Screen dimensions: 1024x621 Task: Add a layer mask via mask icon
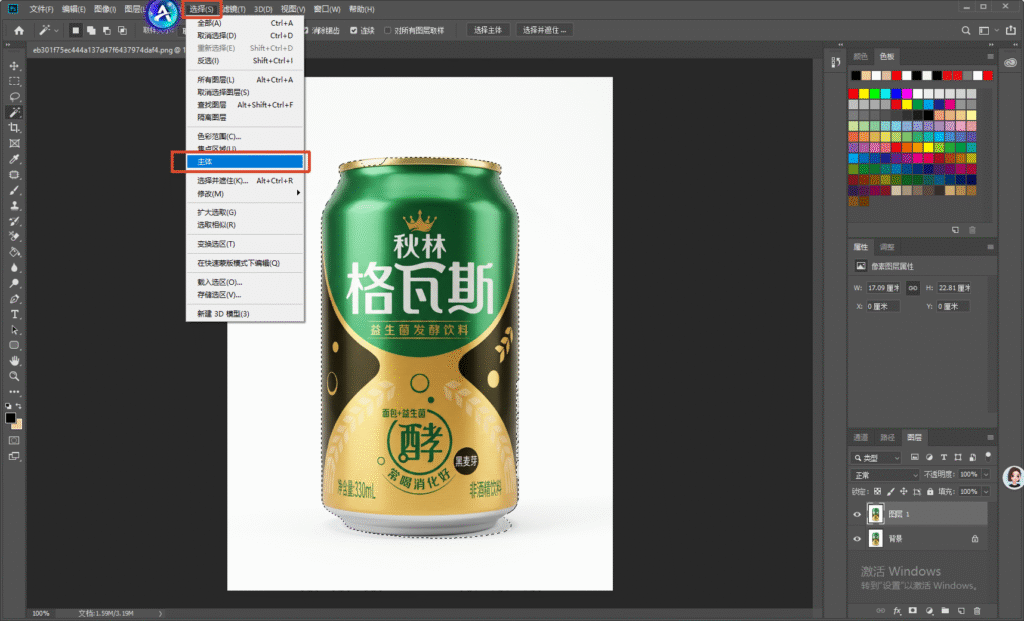point(913,611)
